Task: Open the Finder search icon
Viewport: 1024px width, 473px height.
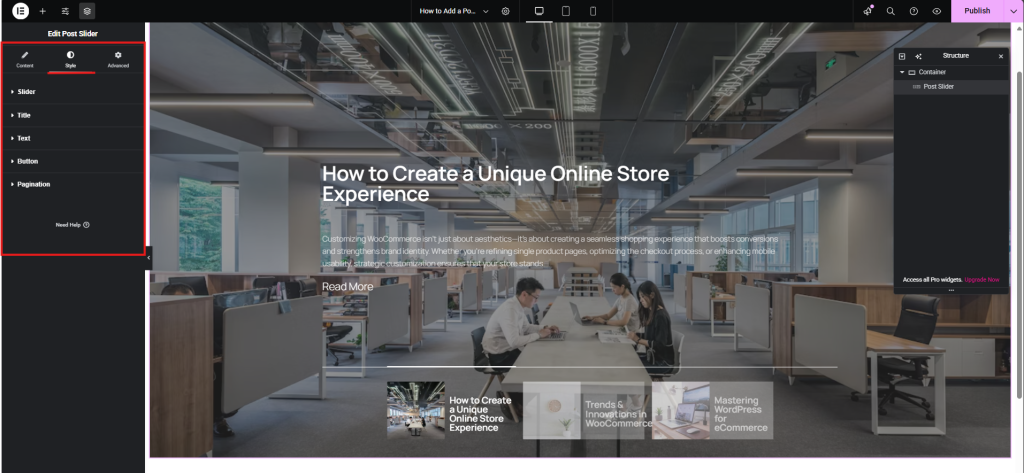Action: click(891, 11)
